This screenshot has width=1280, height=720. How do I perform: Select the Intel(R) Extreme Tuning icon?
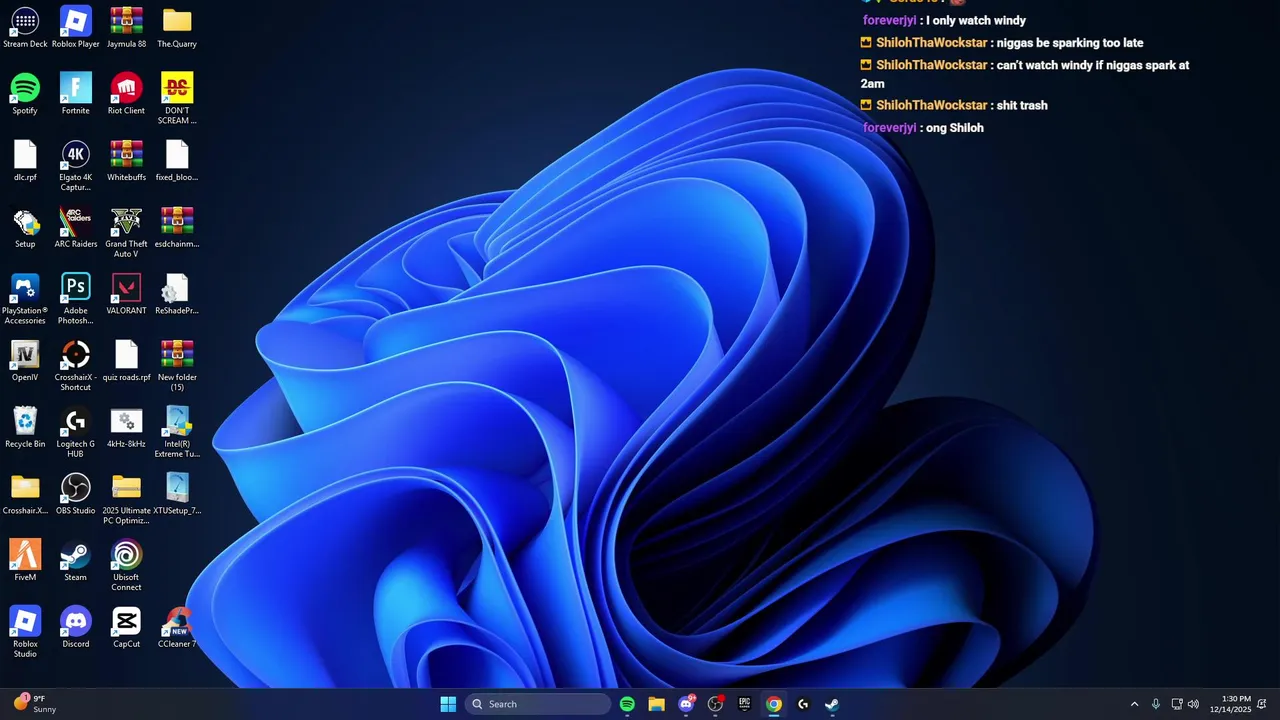(x=177, y=433)
